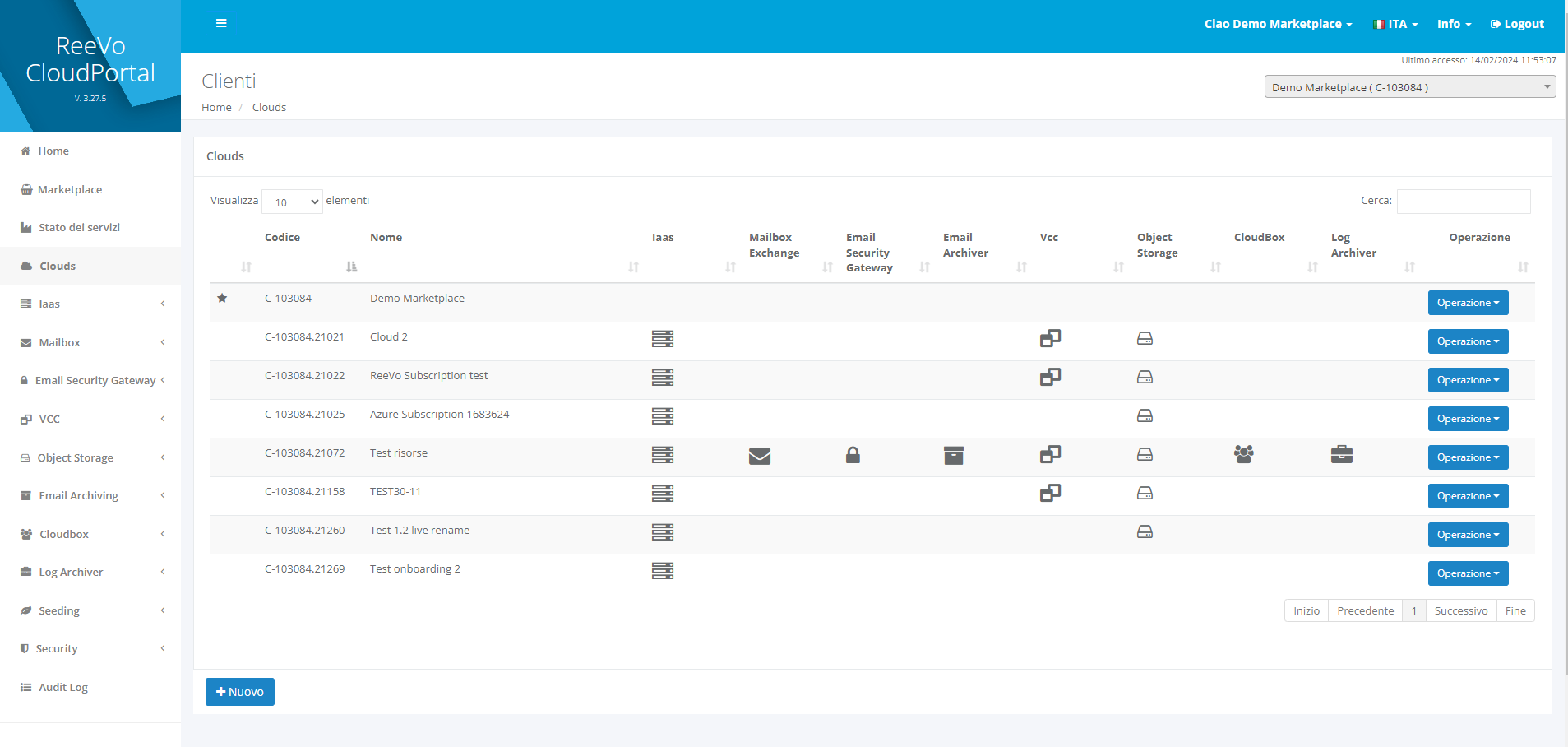Sort table by Codice column arrow
1568x747 pixels.
352,267
